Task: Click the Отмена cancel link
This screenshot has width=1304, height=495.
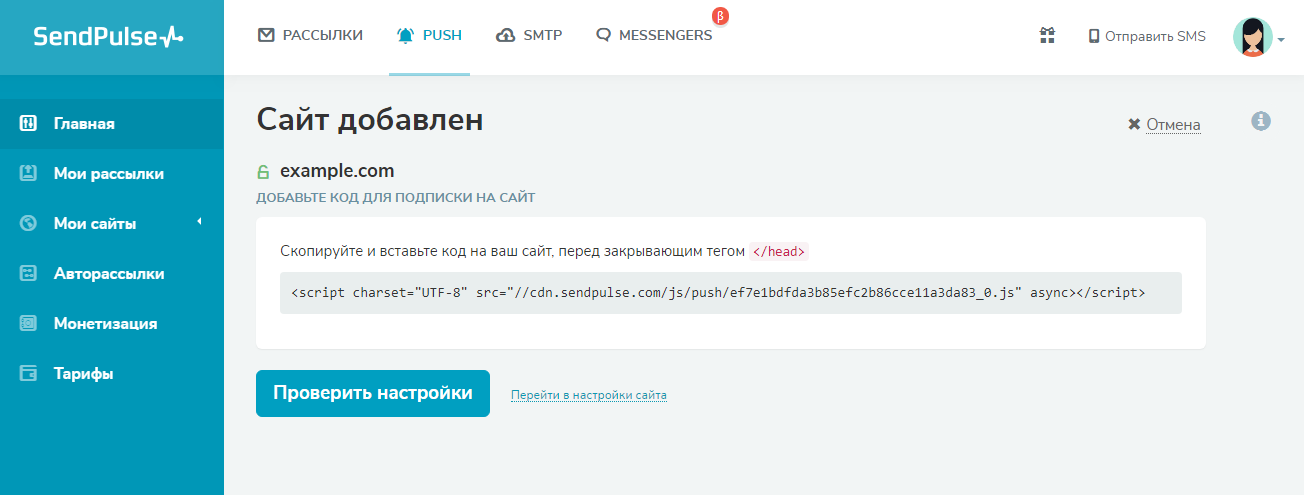Action: [1173, 125]
